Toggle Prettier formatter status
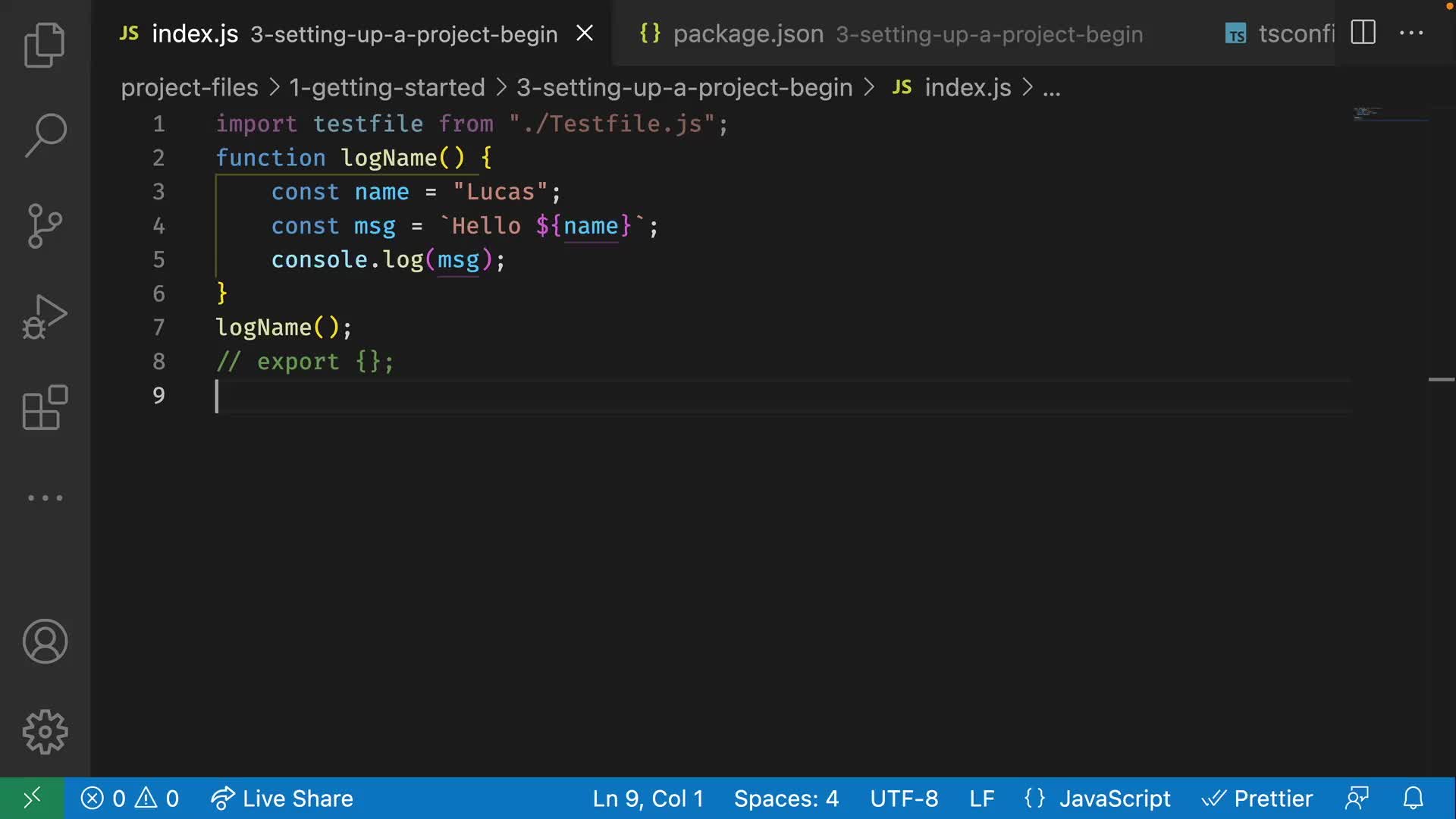This screenshot has height=819, width=1456. 1257,799
